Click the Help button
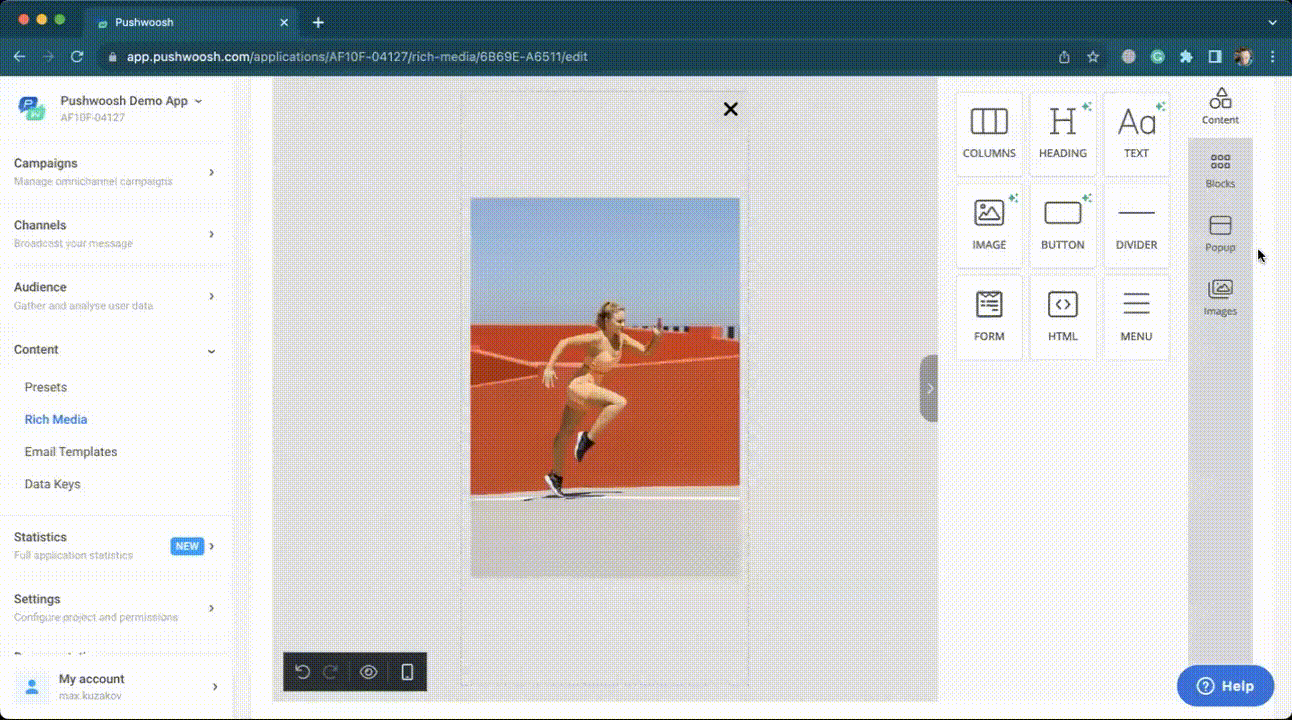The image size is (1292, 720). click(x=1225, y=686)
